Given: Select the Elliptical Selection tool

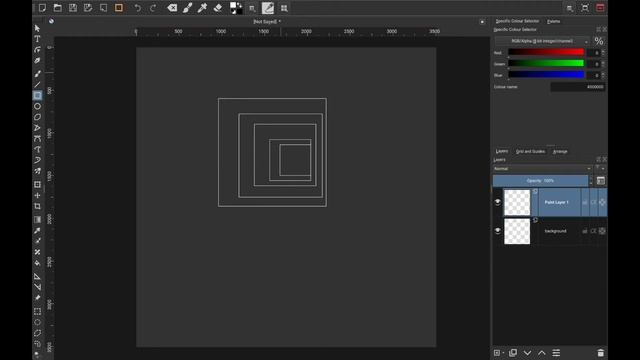Looking at the screenshot, I should click(37, 322).
